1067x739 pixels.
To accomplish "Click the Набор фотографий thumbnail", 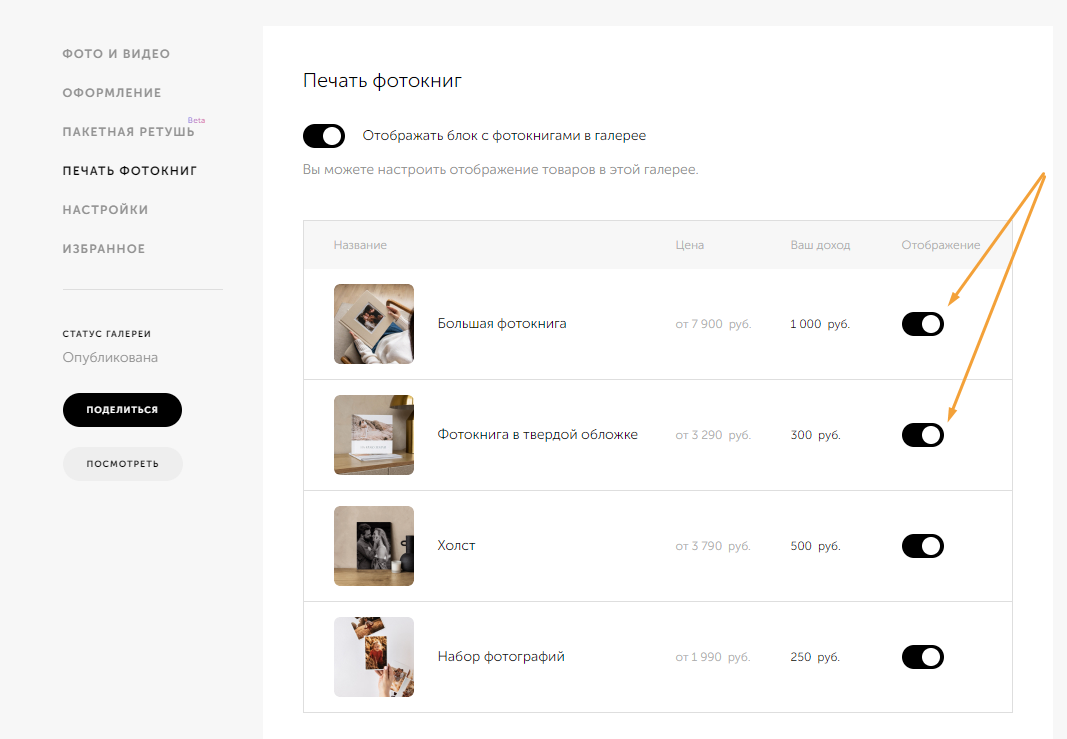I will point(373,657).
